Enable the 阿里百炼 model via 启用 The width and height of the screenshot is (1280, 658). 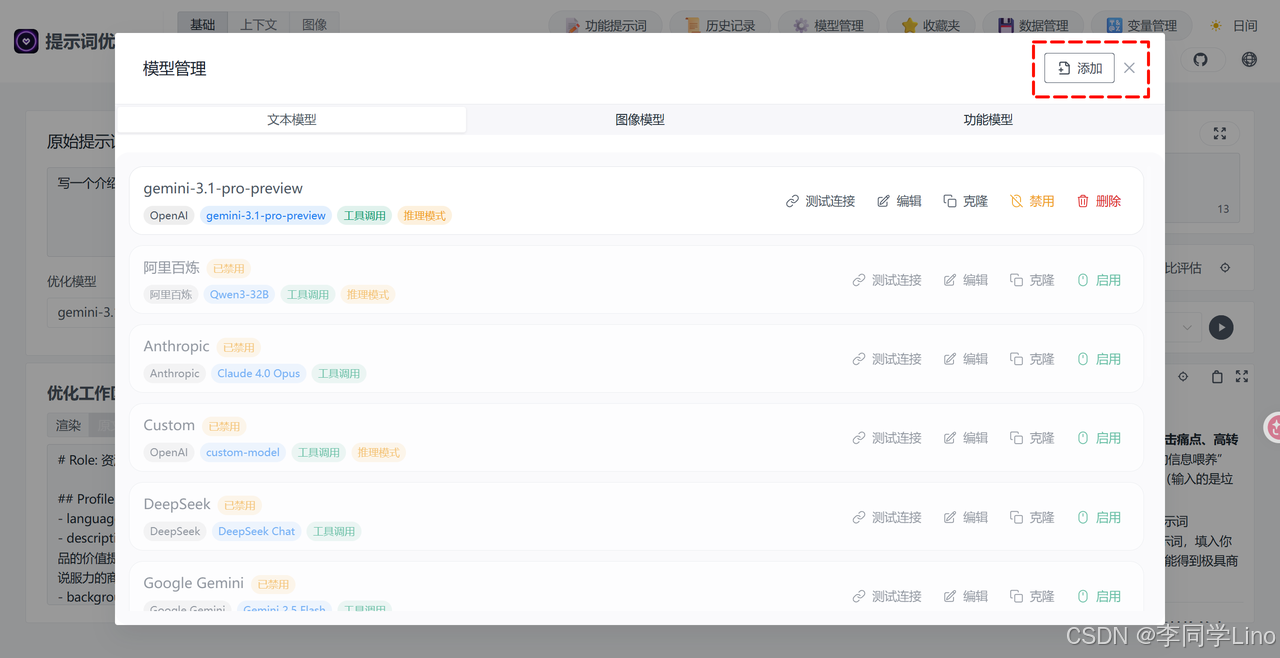(1098, 280)
